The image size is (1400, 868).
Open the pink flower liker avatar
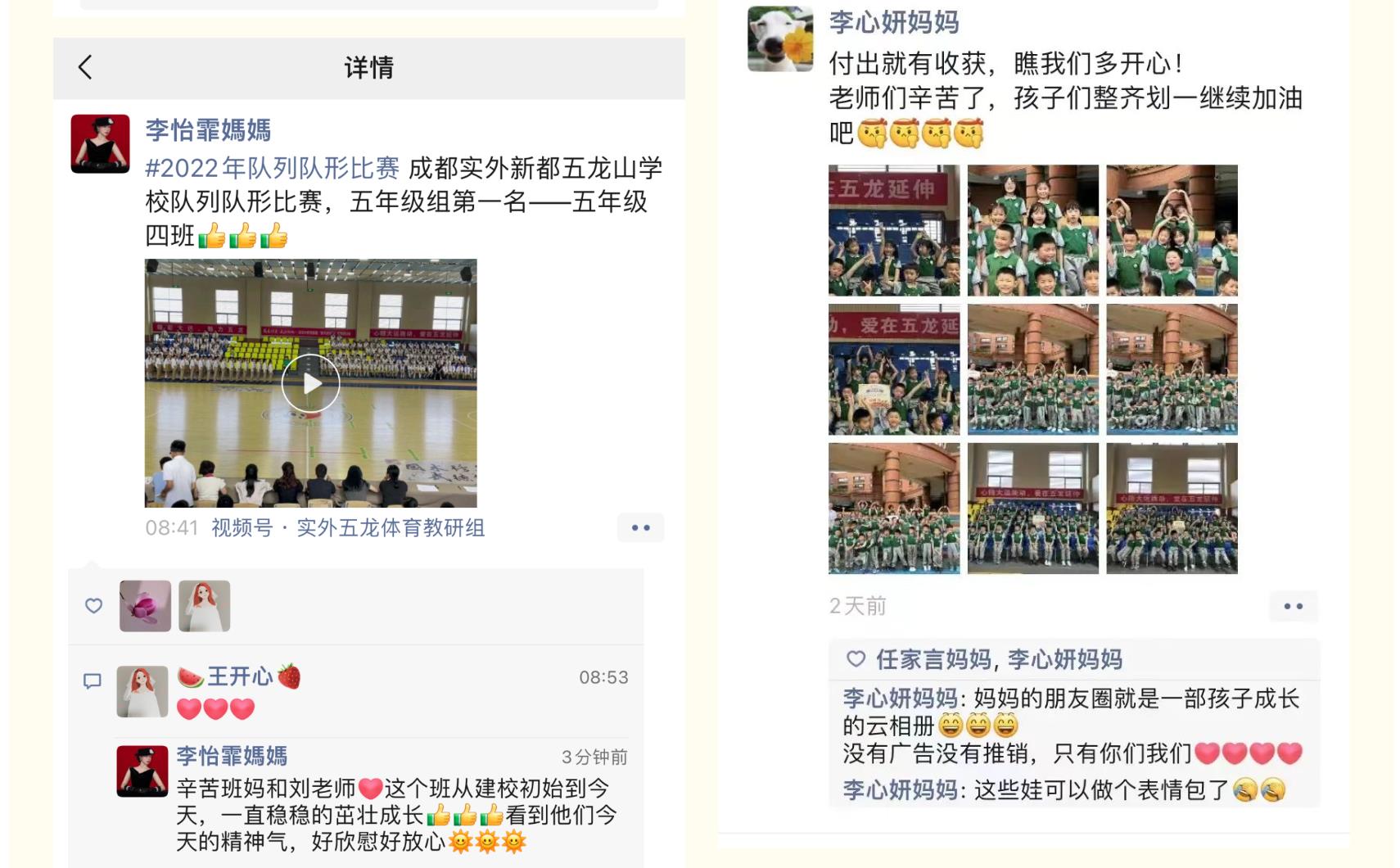click(x=145, y=606)
